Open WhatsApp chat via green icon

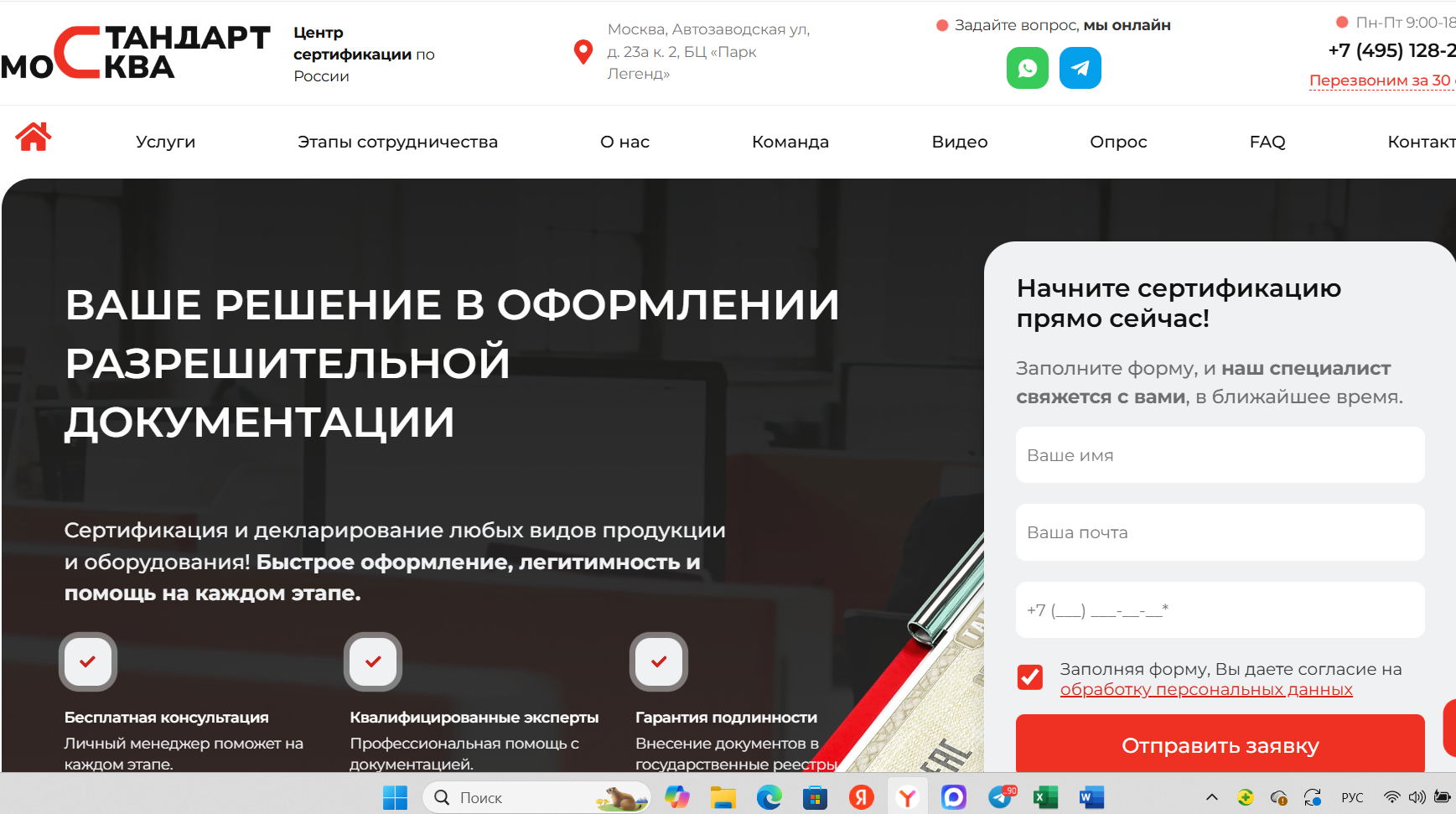(1028, 68)
